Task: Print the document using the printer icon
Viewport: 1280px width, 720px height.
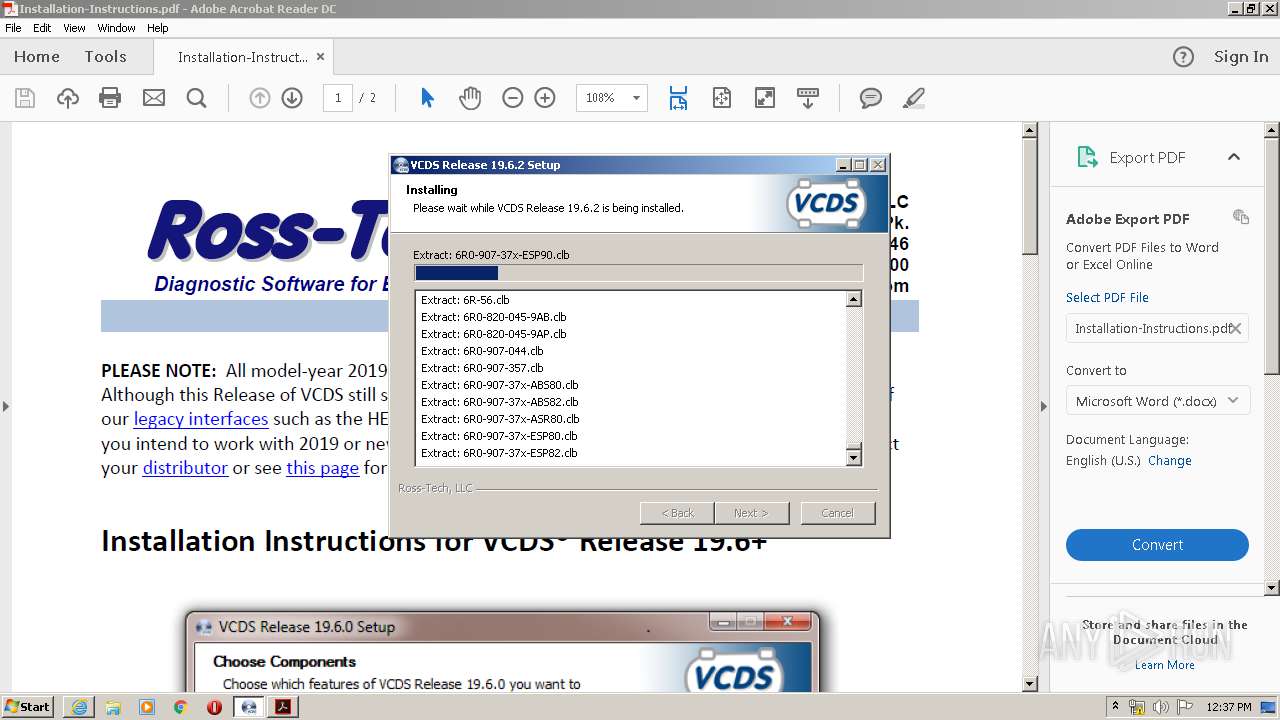Action: point(110,98)
